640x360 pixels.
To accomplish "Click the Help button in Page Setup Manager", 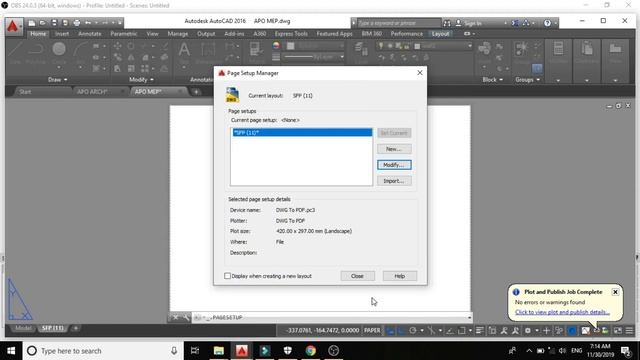I will tap(400, 276).
